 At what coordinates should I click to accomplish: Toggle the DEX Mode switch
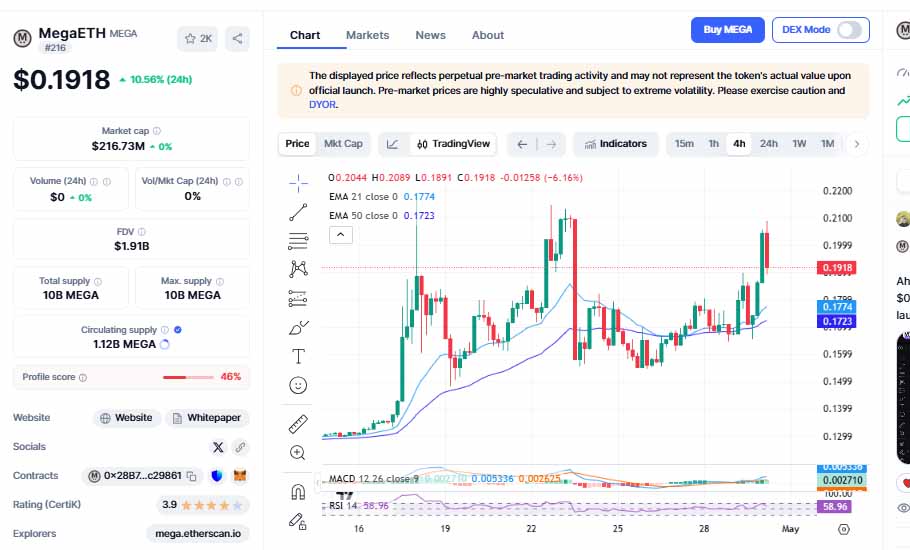[849, 30]
